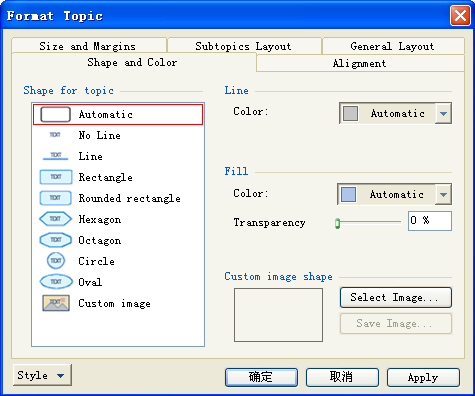Open the Shape and Color tab
Viewport: 475px width, 396px height.
click(133, 62)
